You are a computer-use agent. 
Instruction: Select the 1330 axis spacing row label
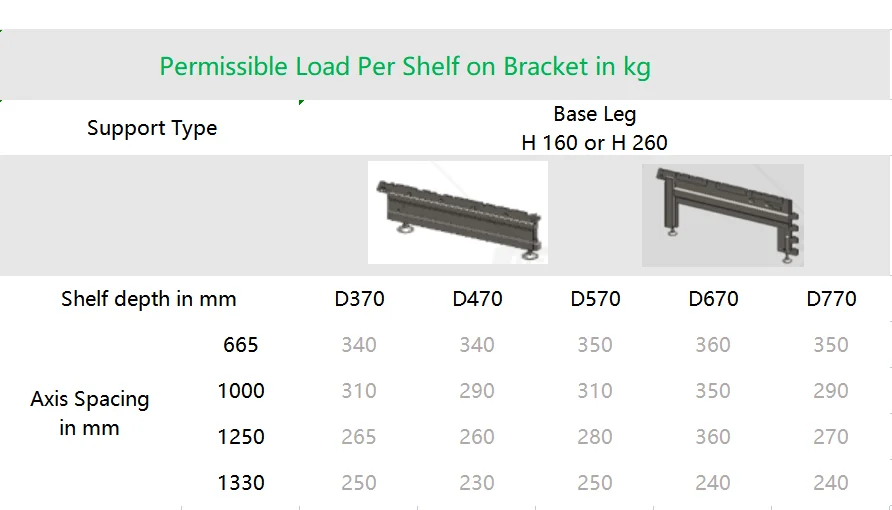point(241,483)
